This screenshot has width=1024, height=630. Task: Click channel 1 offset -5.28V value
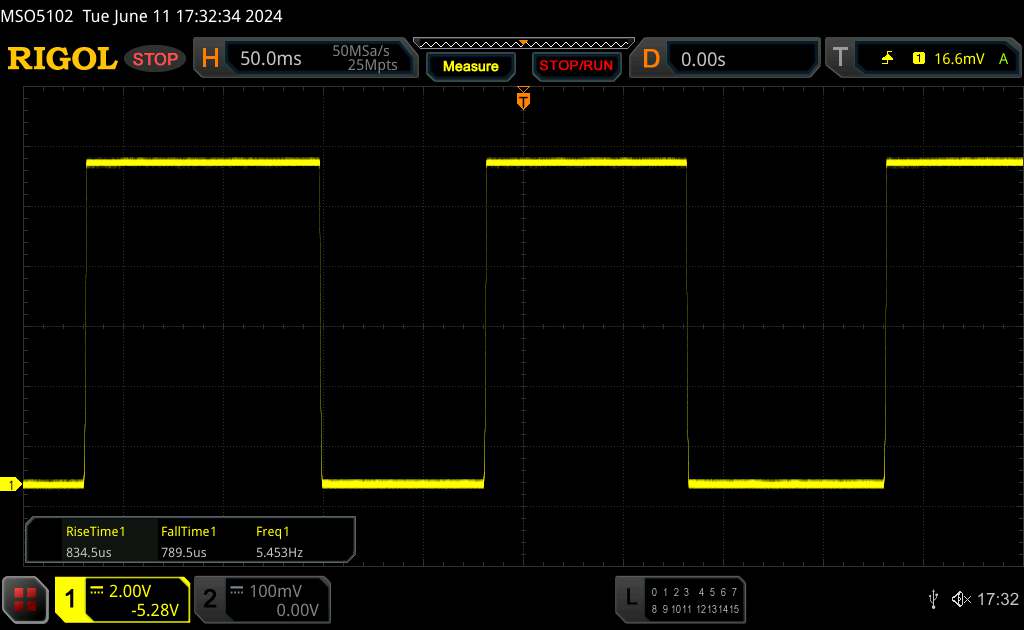pyautogui.click(x=155, y=610)
